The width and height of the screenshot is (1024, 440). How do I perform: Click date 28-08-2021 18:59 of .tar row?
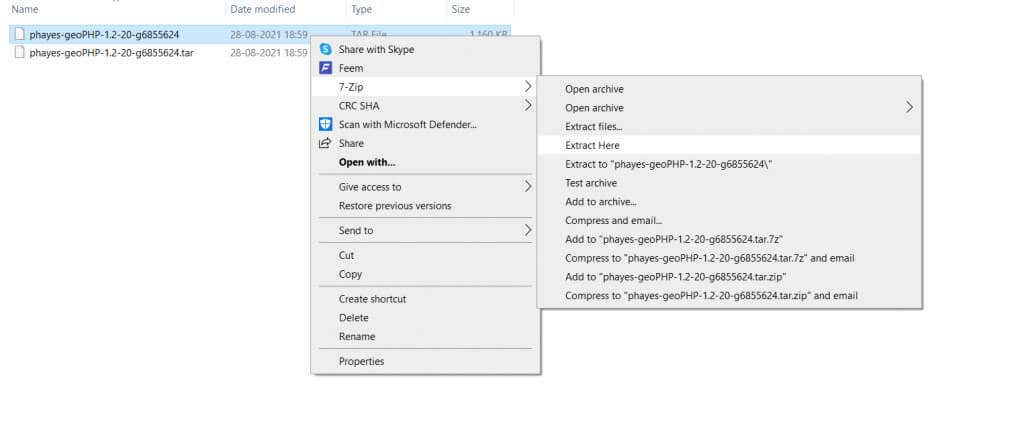(x=268, y=52)
